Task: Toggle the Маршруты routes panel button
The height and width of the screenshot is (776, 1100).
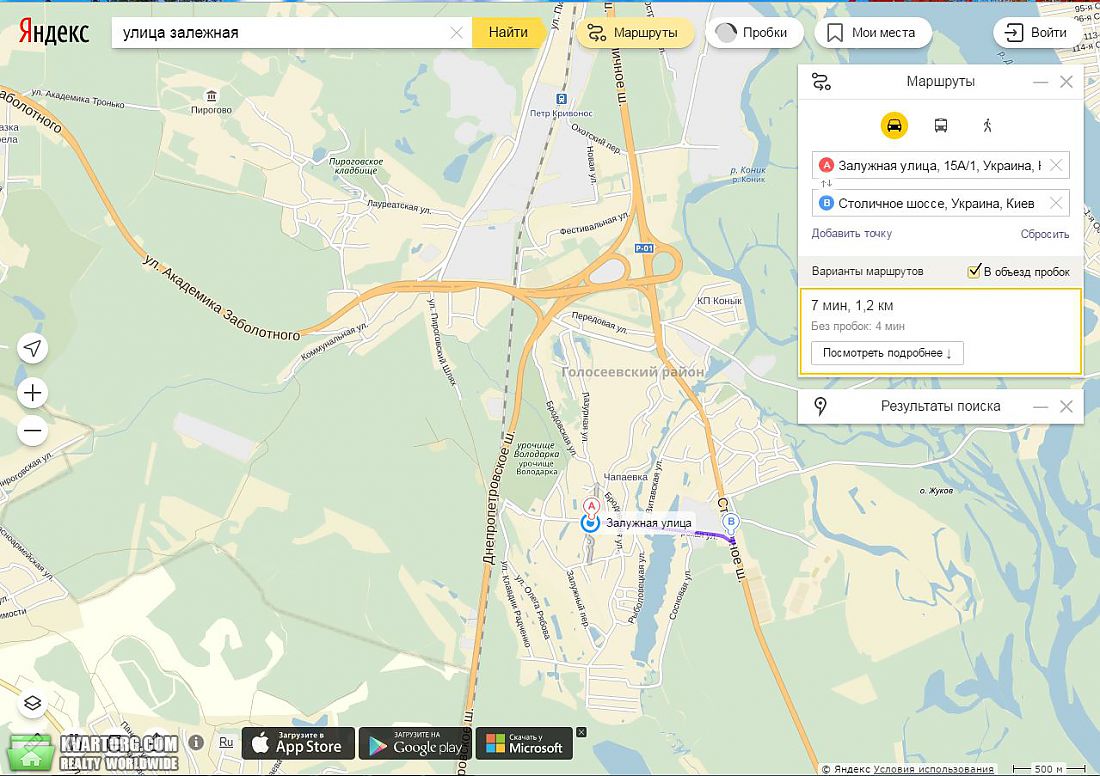Action: (x=634, y=33)
